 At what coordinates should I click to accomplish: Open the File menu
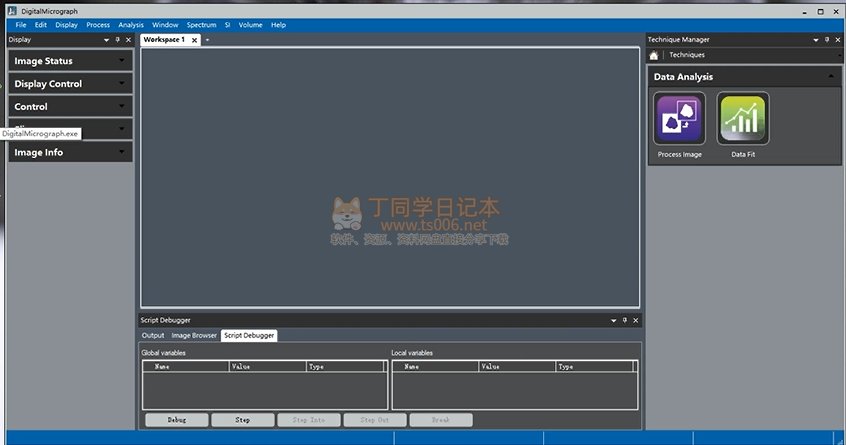(x=21, y=25)
